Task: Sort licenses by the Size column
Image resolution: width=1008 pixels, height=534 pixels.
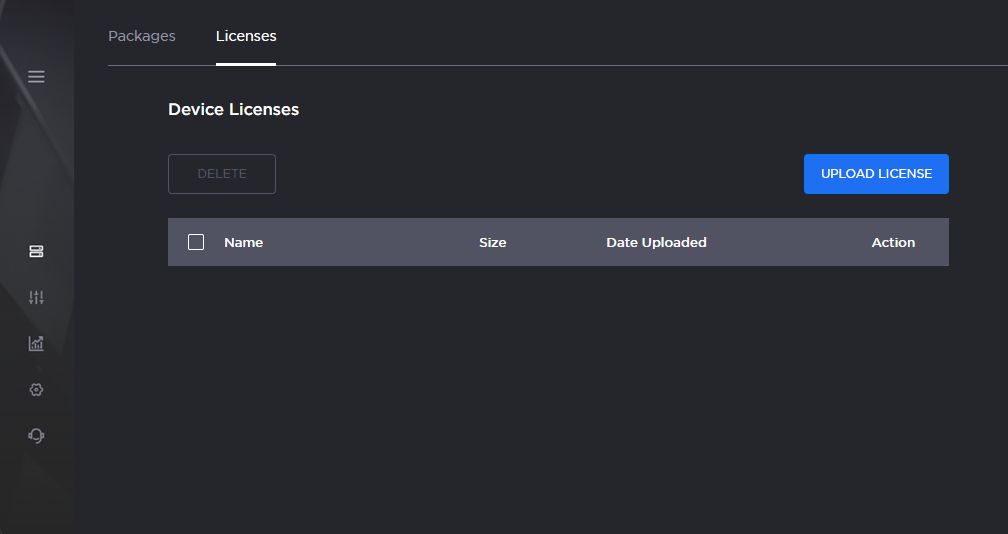Action: click(492, 242)
